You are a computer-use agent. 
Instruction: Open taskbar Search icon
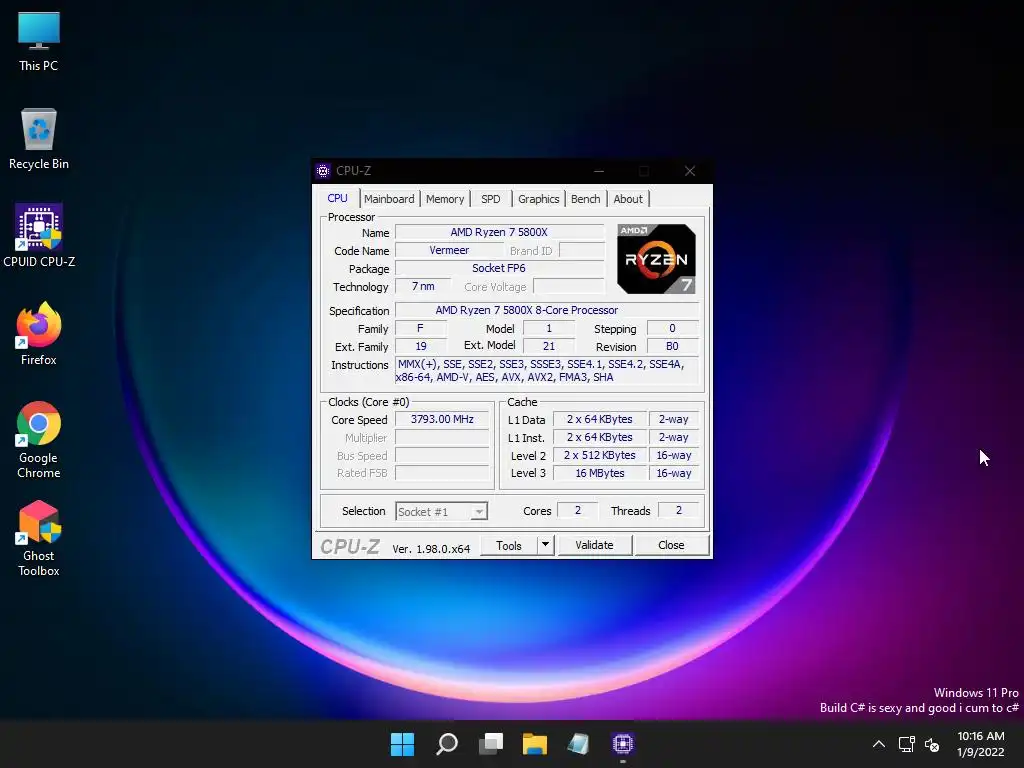tap(447, 744)
